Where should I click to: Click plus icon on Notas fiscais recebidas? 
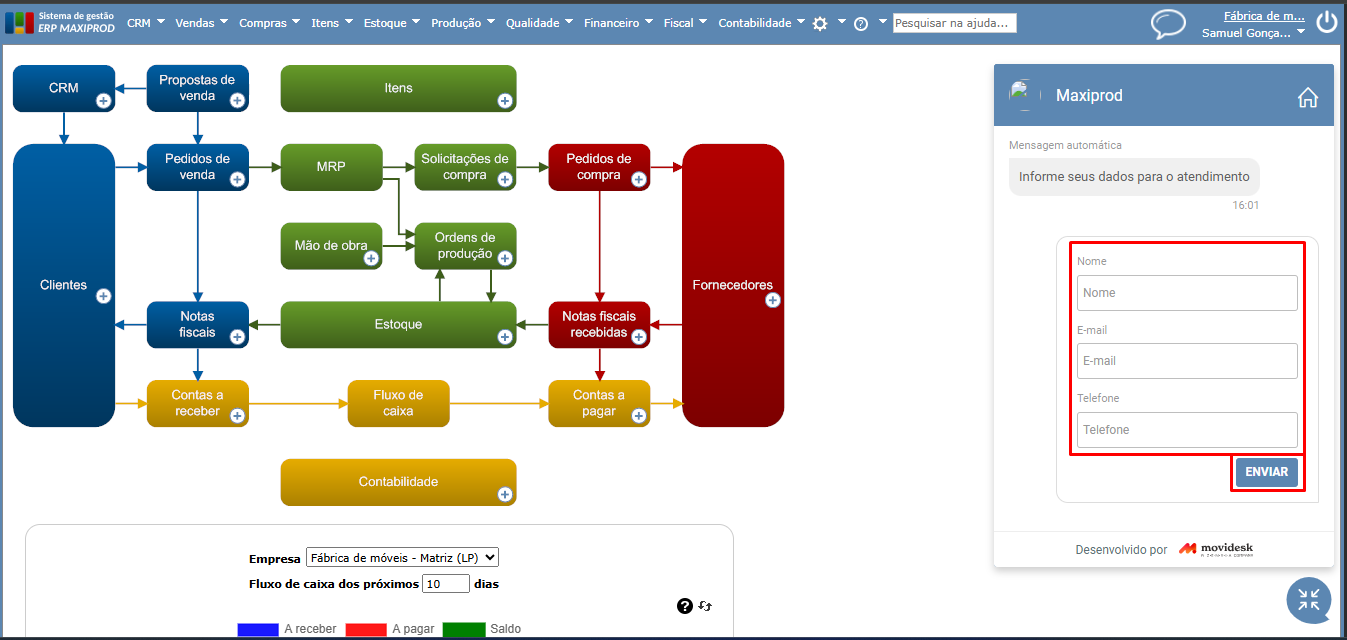pos(639,337)
